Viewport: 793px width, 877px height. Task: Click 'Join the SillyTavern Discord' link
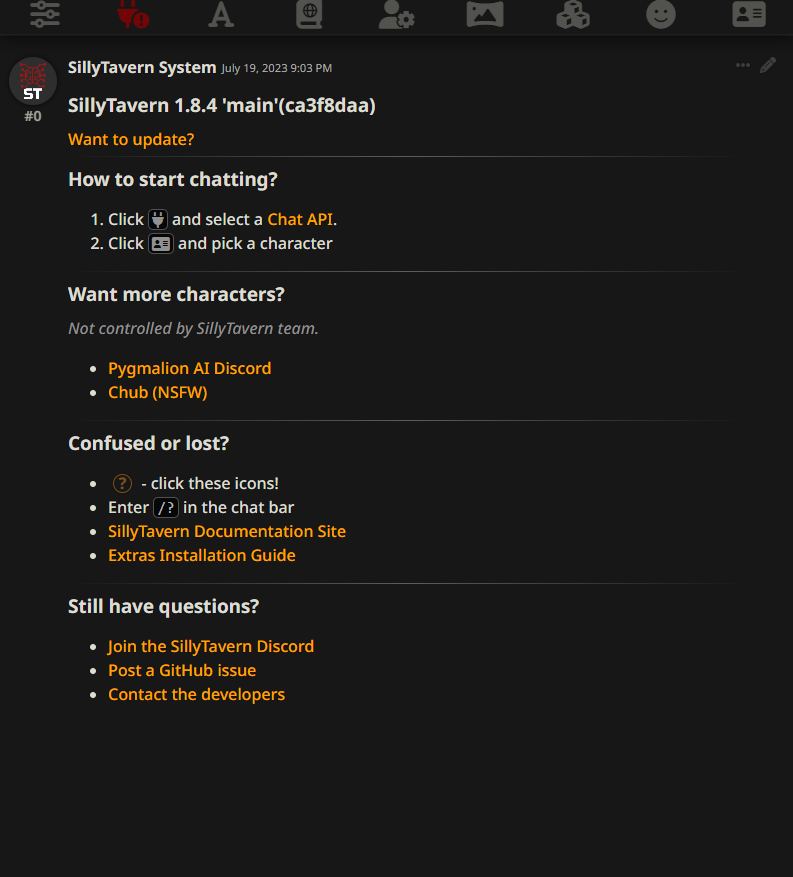[x=210, y=646]
